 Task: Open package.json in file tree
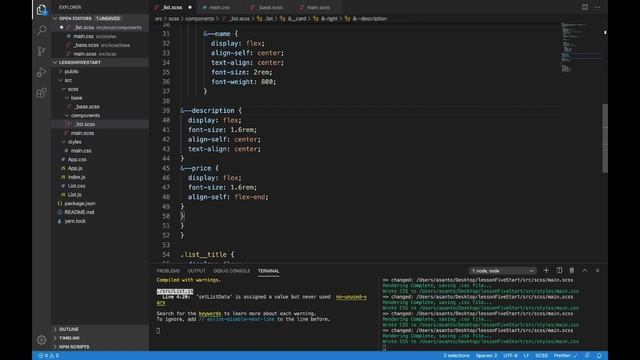pyautogui.click(x=80, y=203)
